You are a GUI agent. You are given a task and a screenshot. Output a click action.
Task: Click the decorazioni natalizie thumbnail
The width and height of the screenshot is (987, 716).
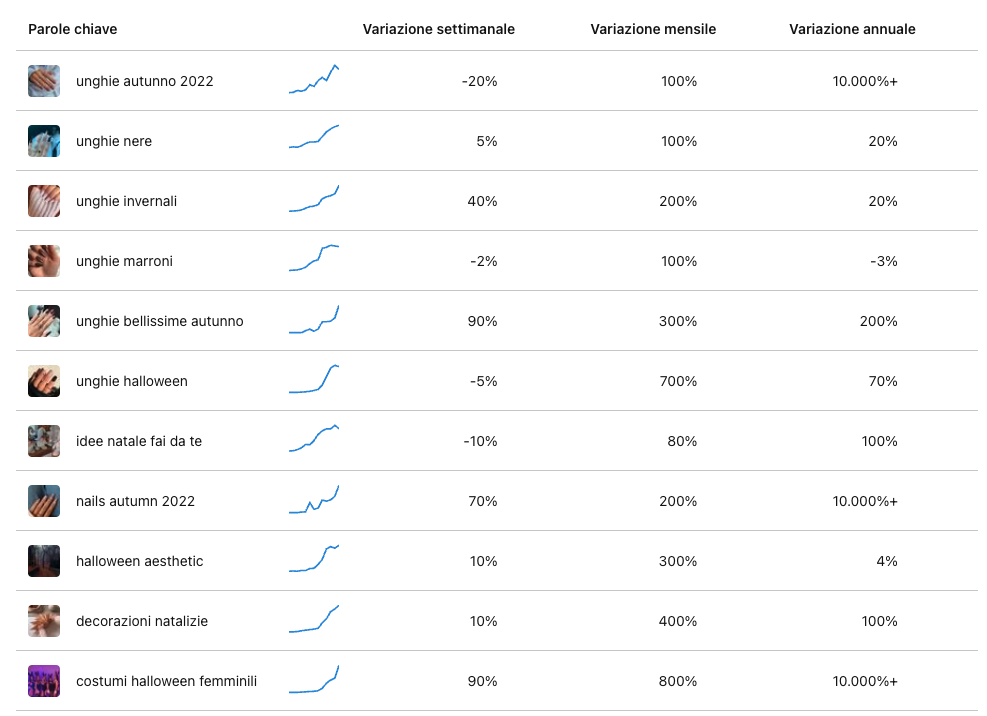[44, 621]
